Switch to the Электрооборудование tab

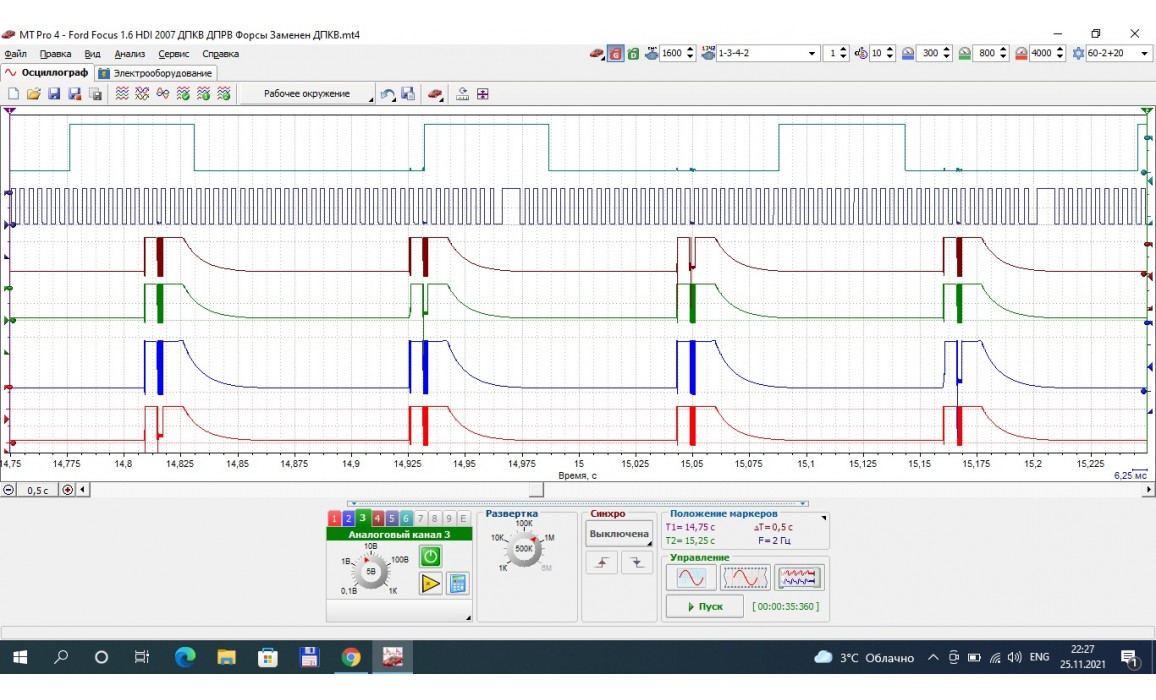(x=156, y=73)
